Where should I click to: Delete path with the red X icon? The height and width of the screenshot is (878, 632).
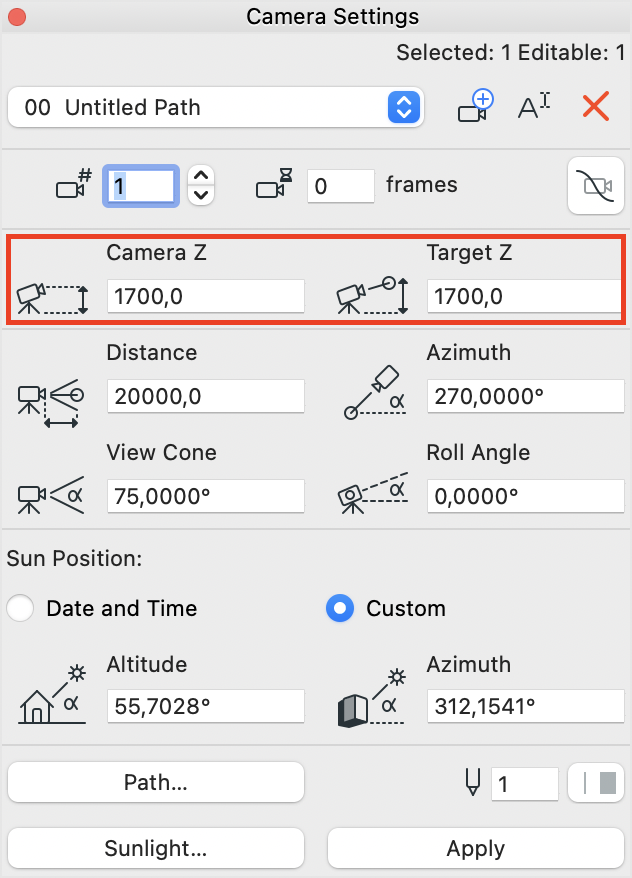click(x=596, y=106)
